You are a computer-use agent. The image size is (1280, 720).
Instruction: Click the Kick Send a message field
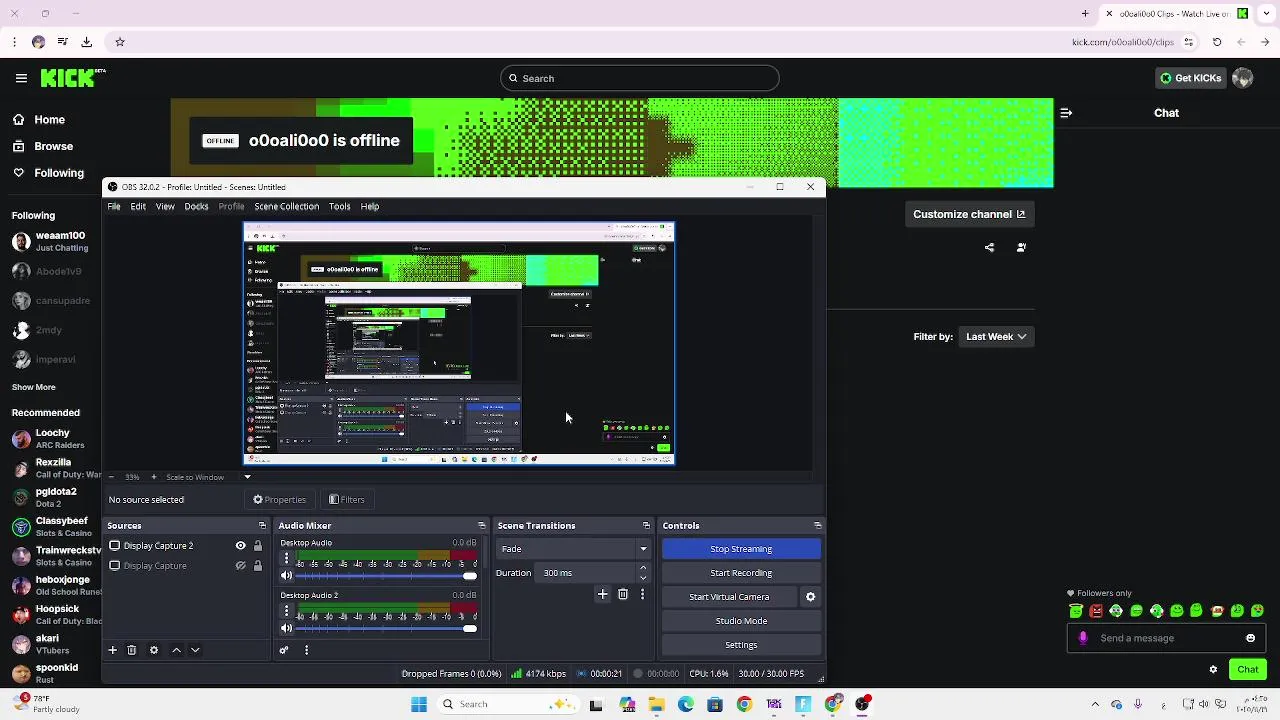(x=1167, y=638)
